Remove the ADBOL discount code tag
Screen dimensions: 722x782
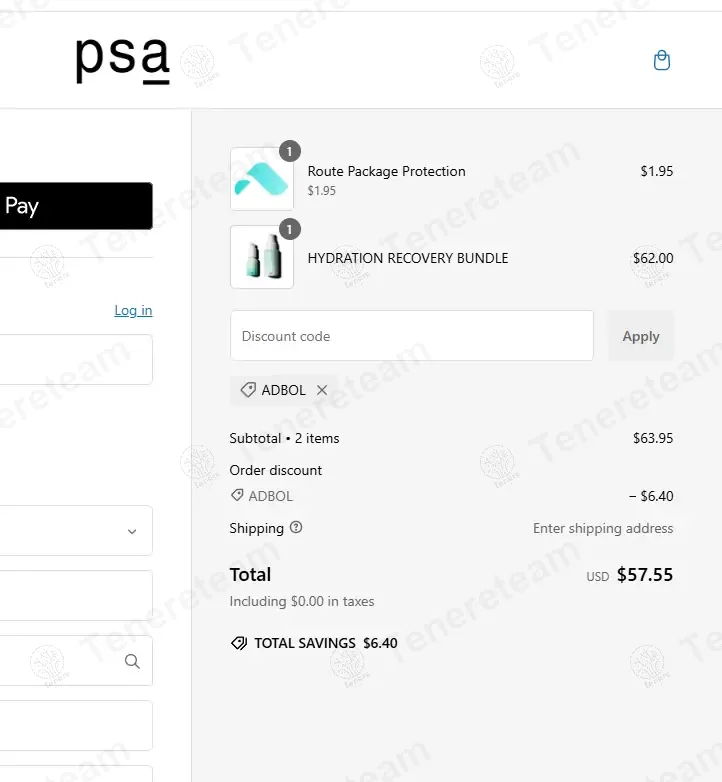322,390
